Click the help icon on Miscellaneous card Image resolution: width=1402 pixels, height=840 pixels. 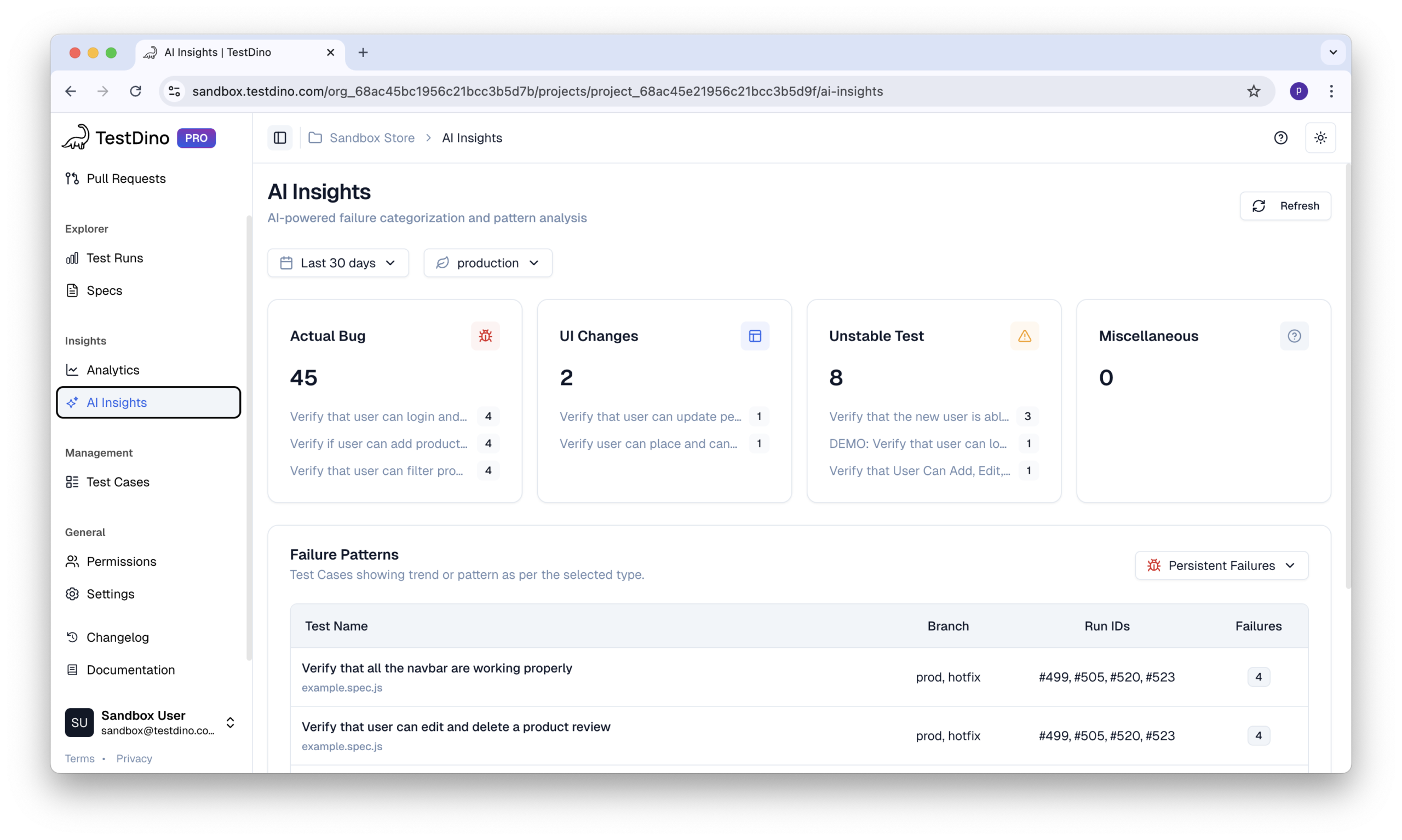pos(1295,336)
